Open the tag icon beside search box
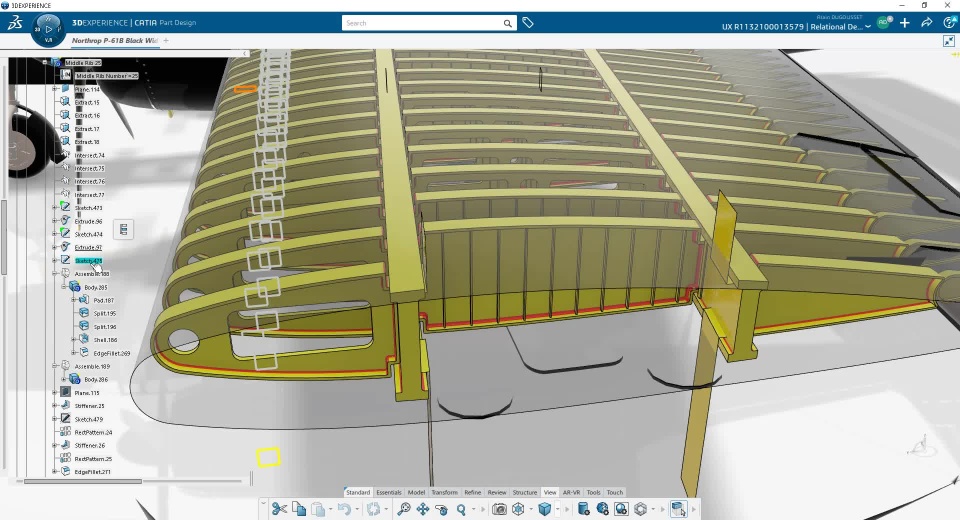960x520 pixels. (x=528, y=23)
